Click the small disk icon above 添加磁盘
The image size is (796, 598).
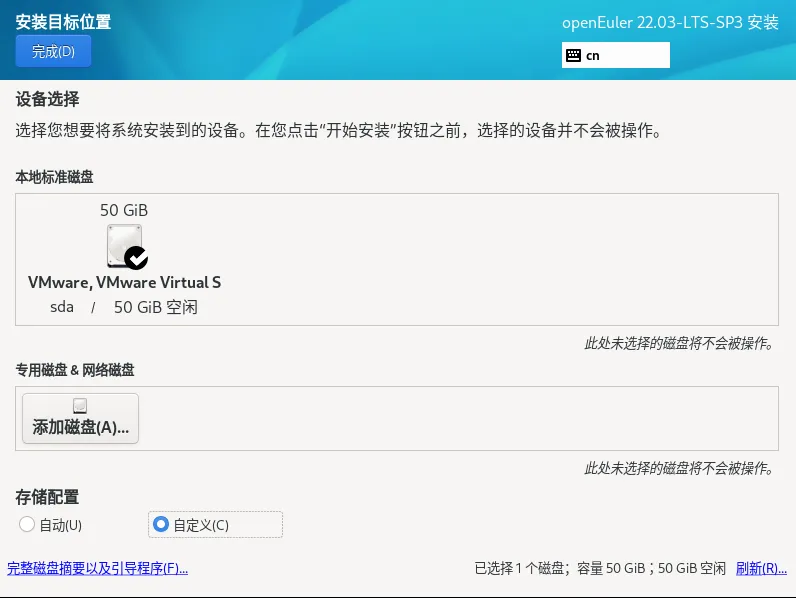pos(80,406)
